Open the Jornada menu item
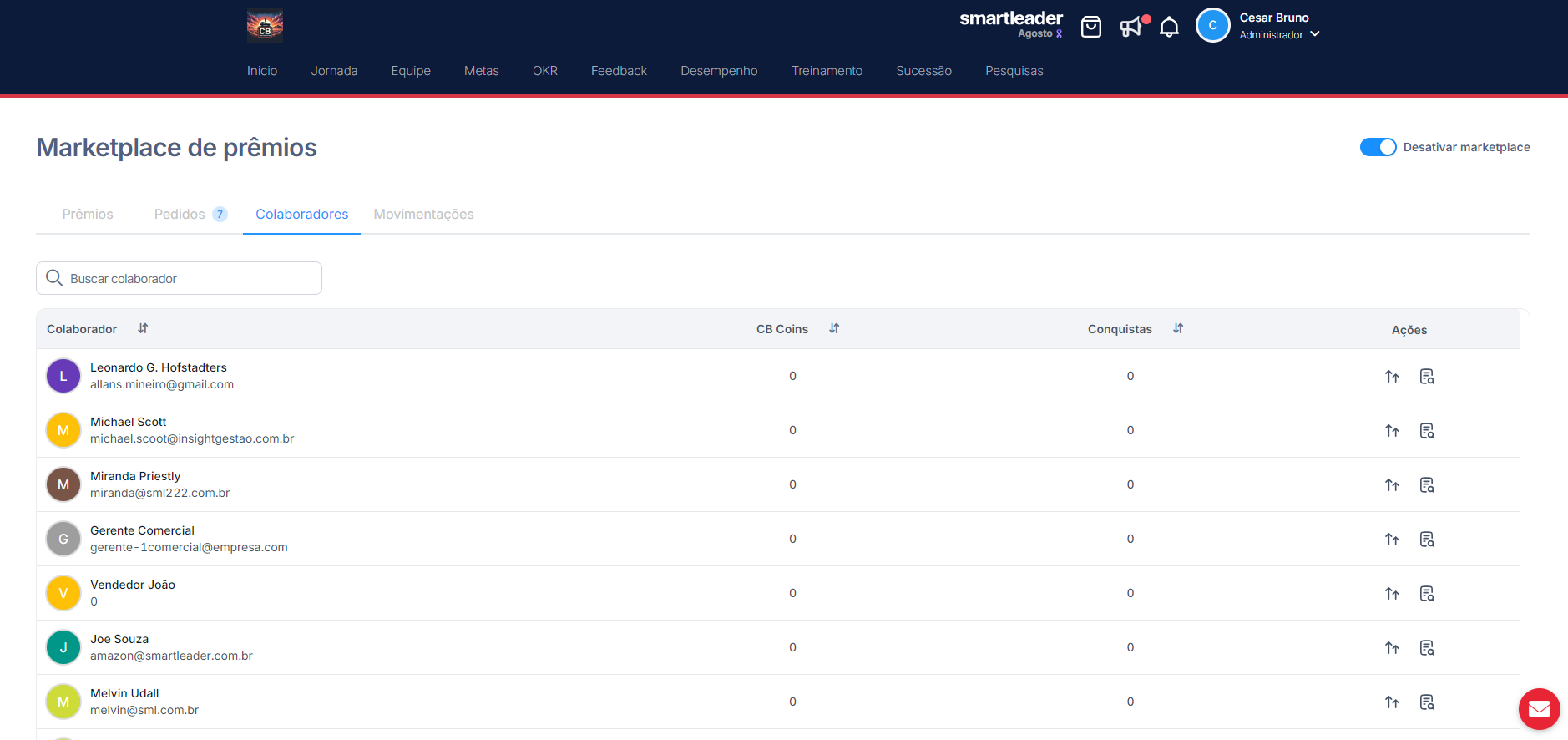Viewport: 1568px width, 740px height. [334, 71]
